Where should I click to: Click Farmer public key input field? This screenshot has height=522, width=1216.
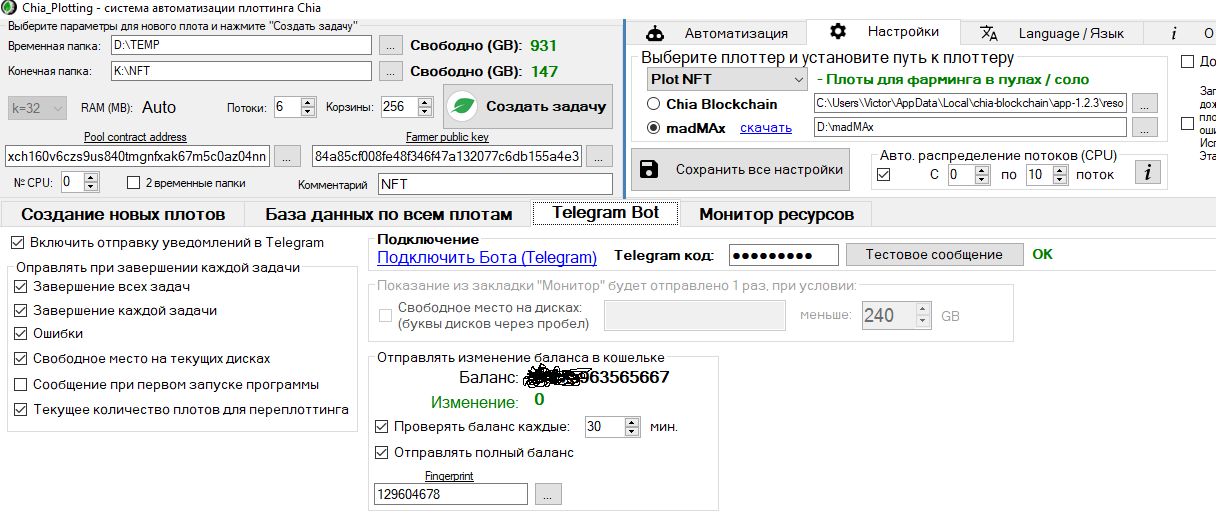(x=446, y=156)
